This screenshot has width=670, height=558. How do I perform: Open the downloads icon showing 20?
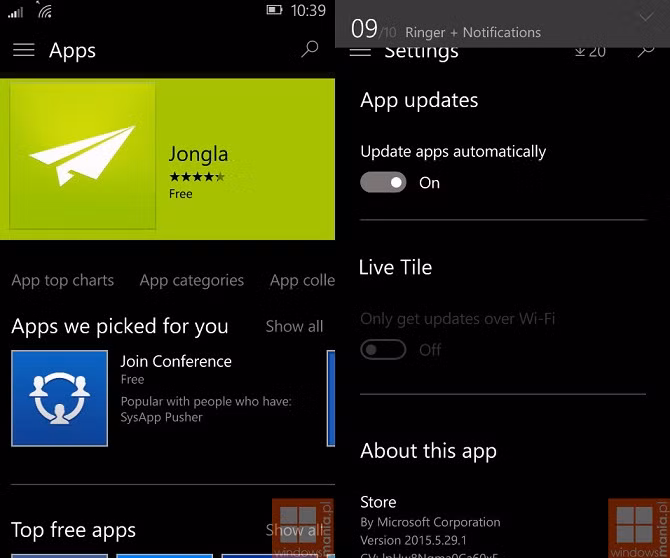click(x=590, y=51)
